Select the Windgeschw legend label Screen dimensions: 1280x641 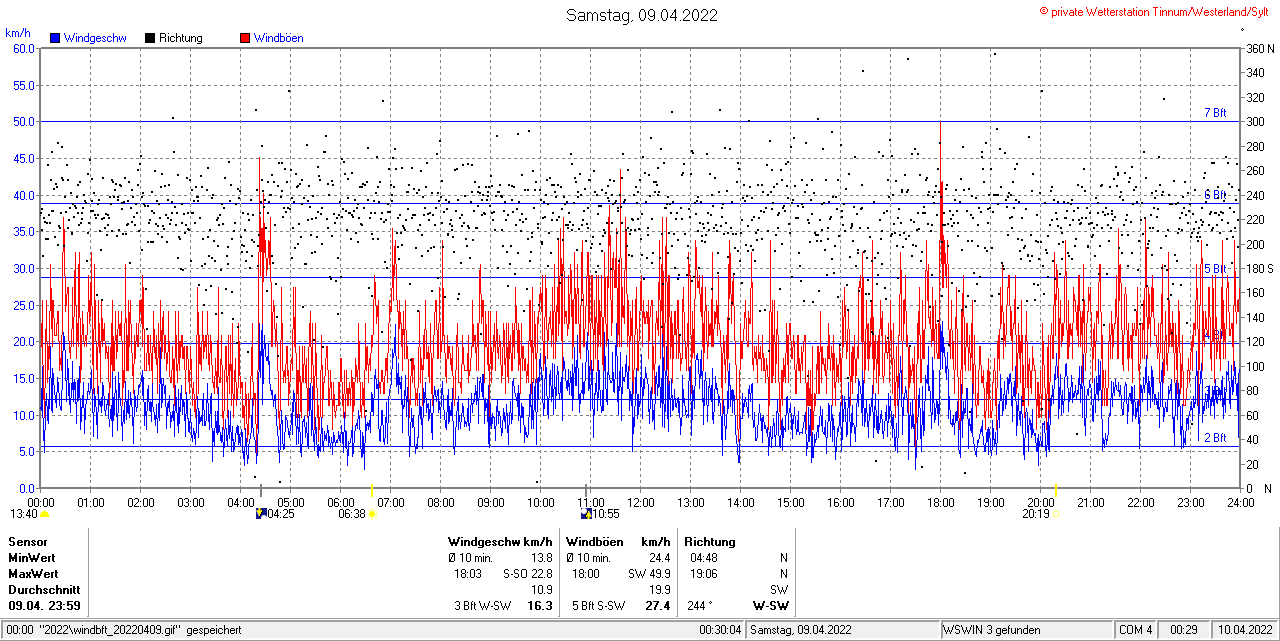pyautogui.click(x=95, y=38)
